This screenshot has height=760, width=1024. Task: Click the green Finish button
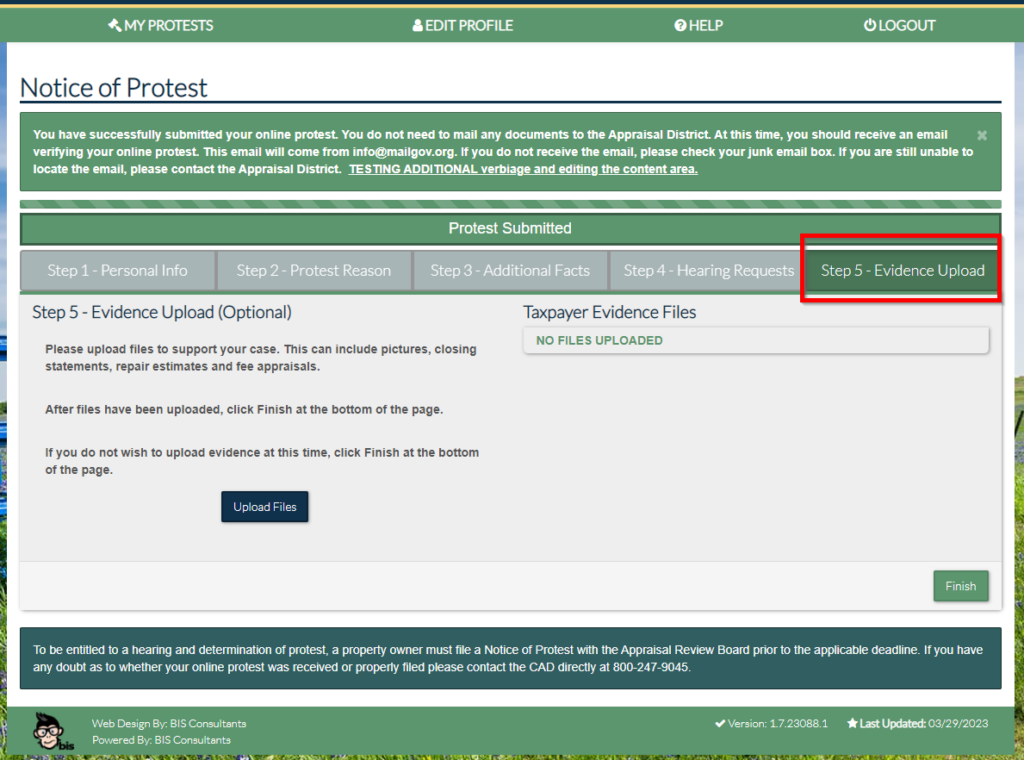coord(960,586)
